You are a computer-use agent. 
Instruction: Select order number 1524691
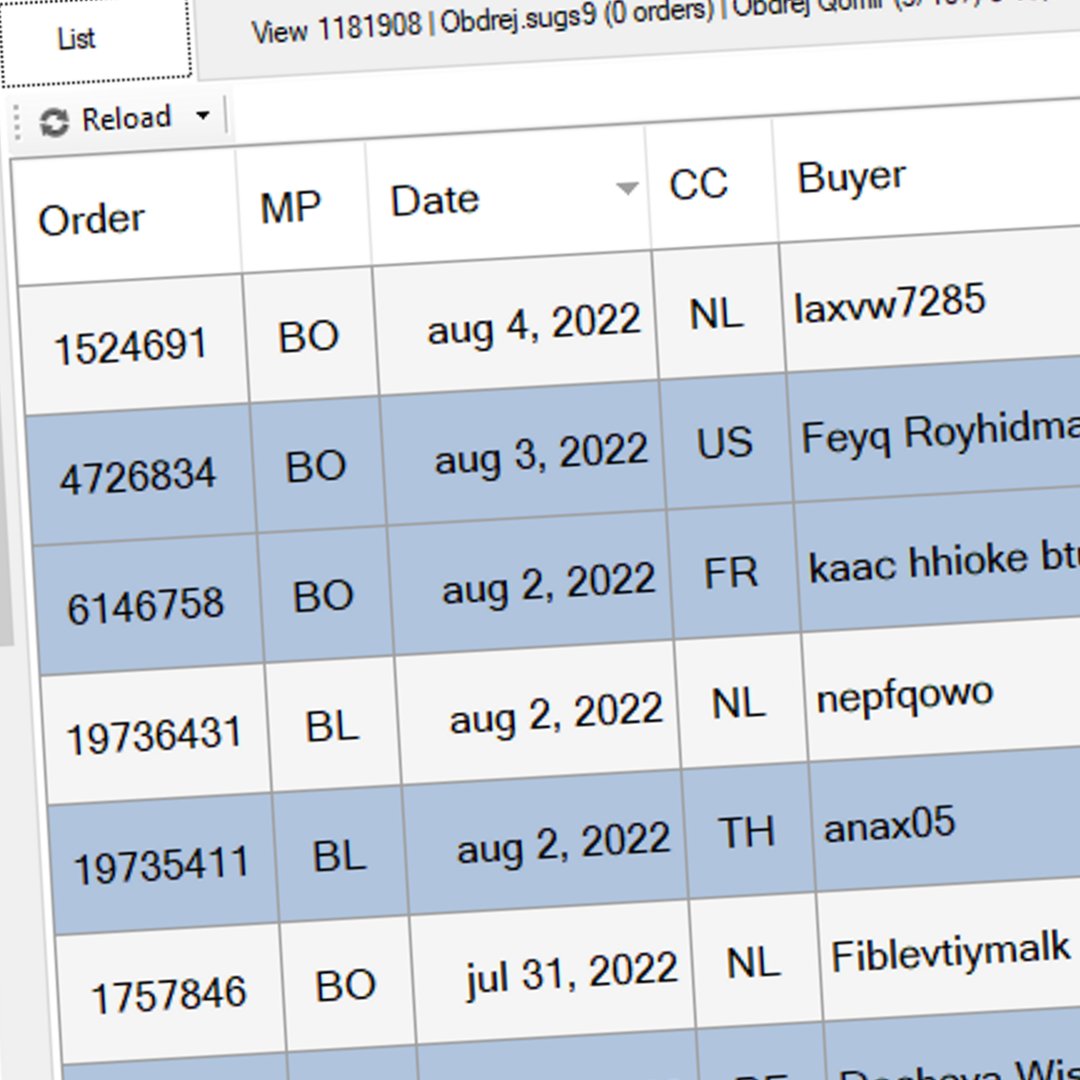coord(130,347)
